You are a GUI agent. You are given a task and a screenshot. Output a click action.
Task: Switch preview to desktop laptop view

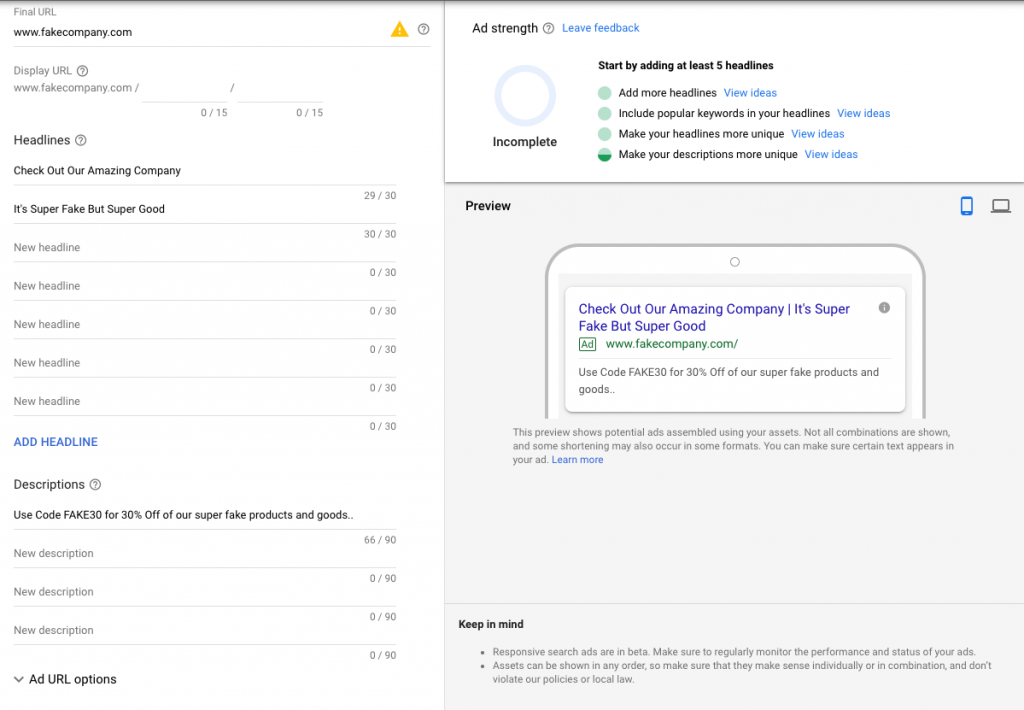(1000, 206)
